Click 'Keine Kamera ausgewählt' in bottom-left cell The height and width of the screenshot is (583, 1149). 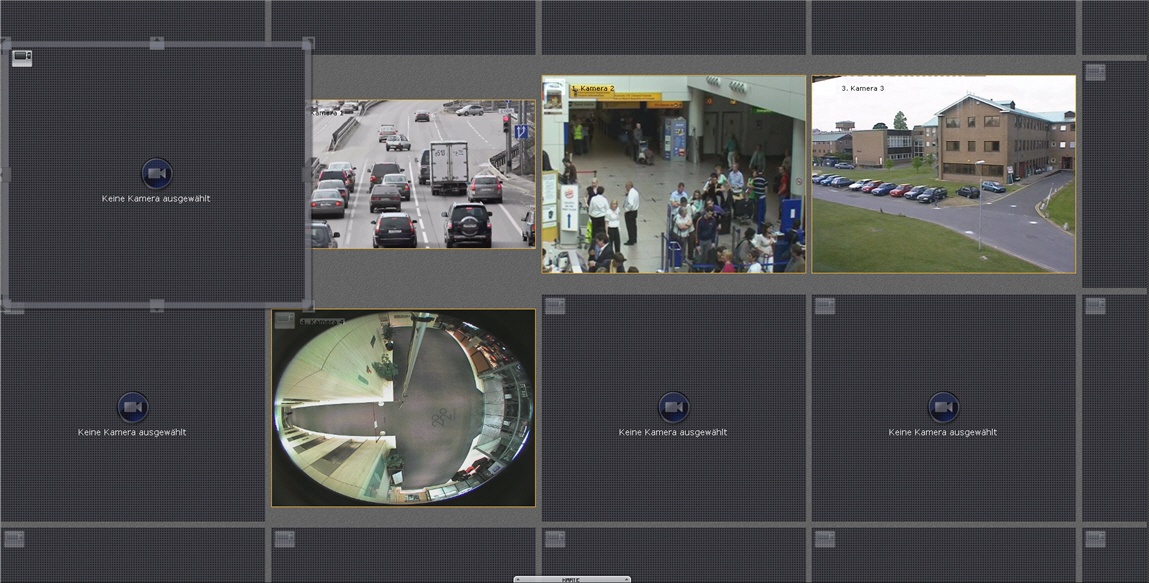tap(132, 432)
